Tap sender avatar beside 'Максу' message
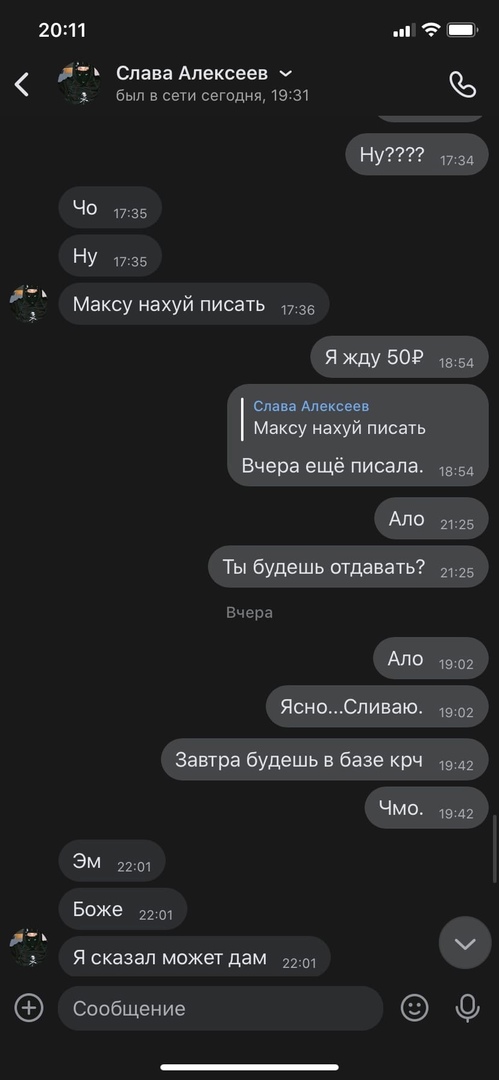 pyautogui.click(x=29, y=304)
